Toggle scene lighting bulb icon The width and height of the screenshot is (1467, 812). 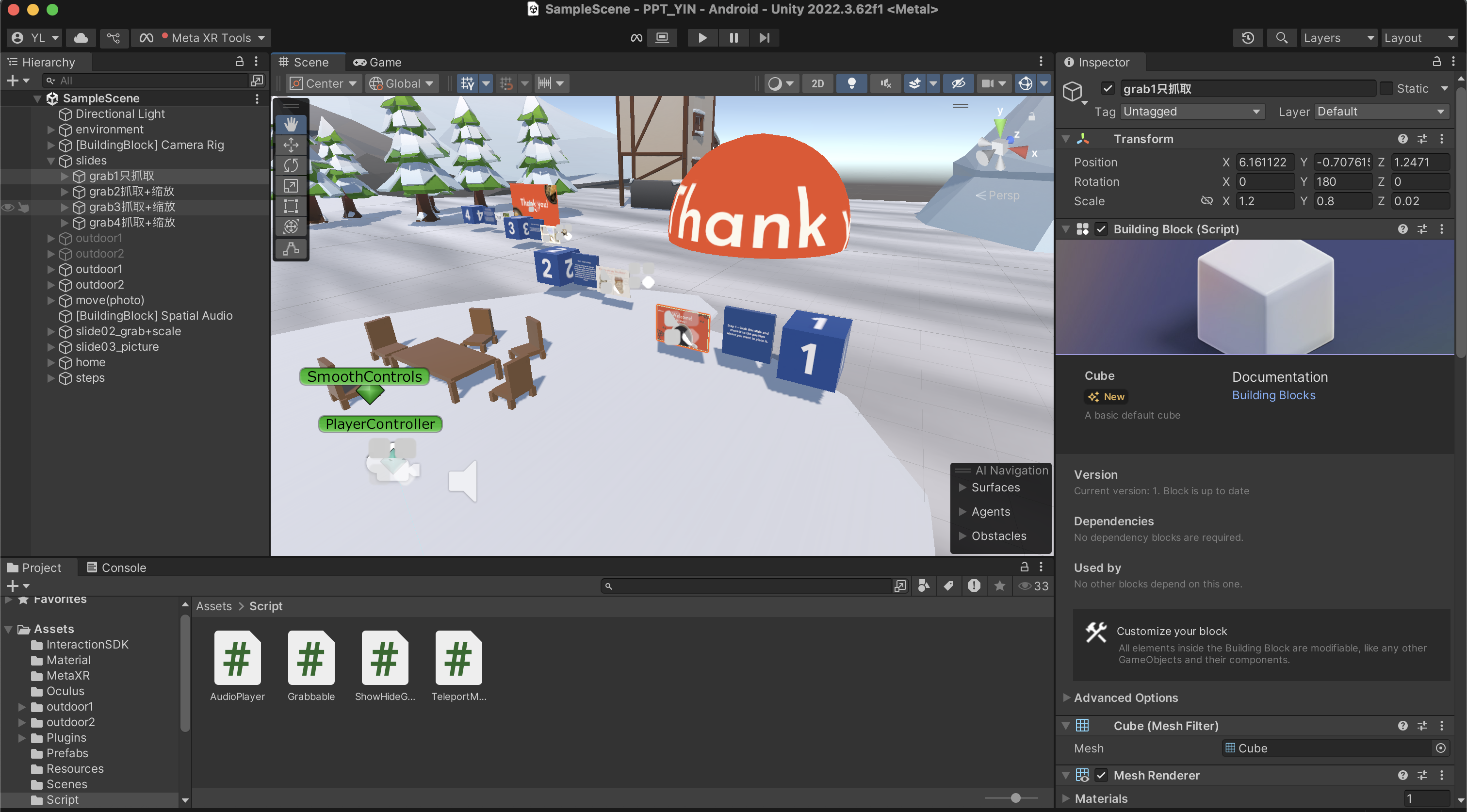point(851,84)
